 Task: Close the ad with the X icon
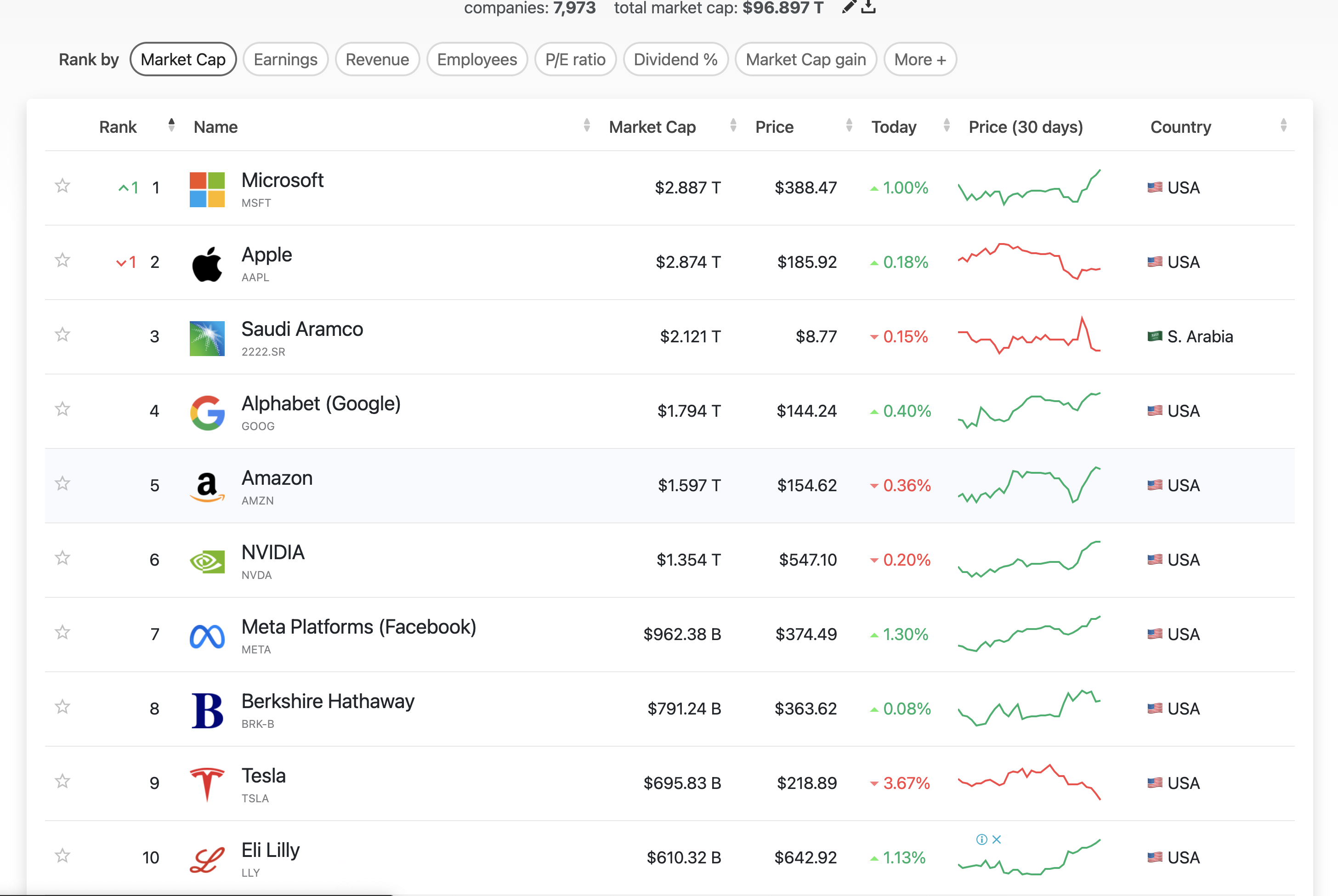click(996, 839)
